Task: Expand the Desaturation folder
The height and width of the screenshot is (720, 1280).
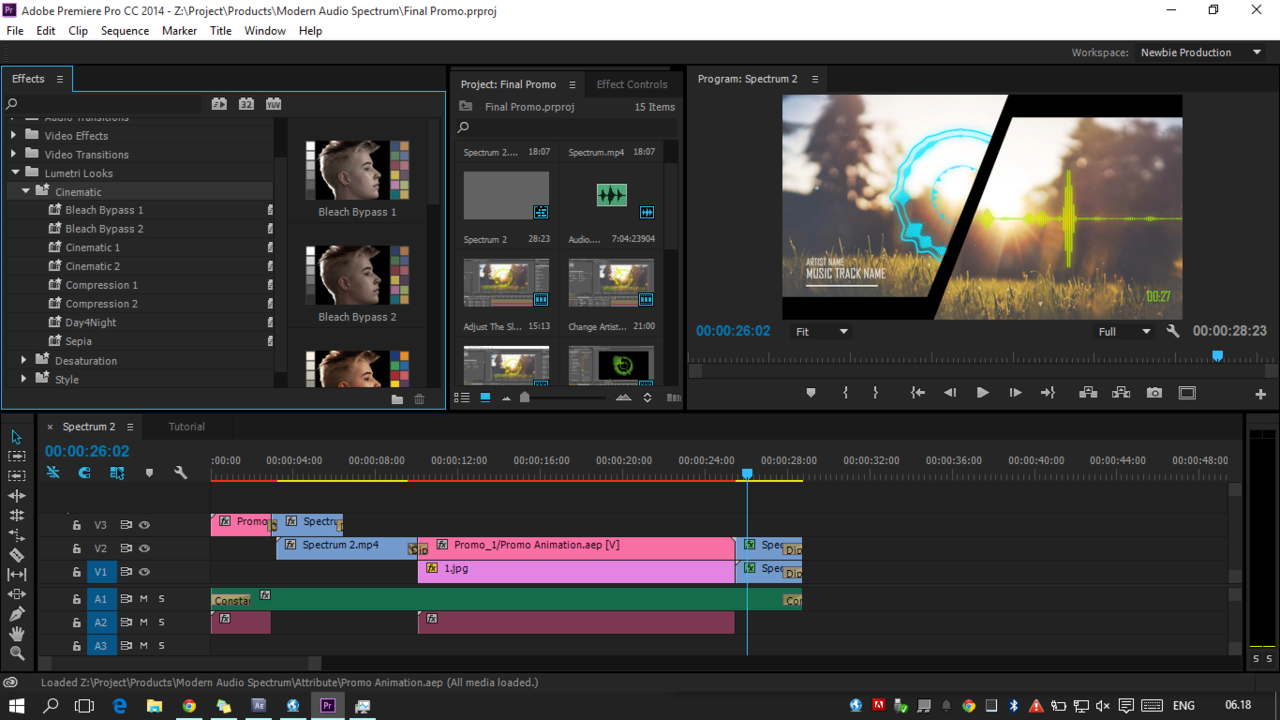Action: click(24, 360)
